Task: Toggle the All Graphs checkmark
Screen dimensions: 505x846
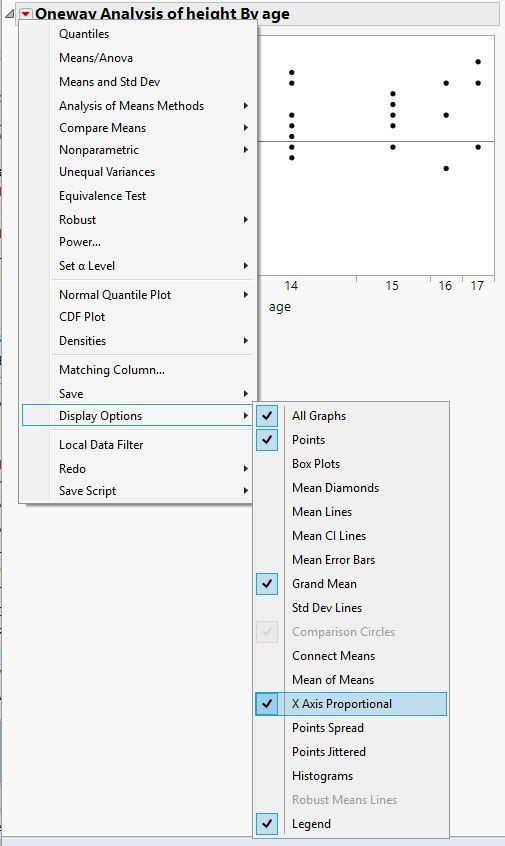Action: [267, 416]
